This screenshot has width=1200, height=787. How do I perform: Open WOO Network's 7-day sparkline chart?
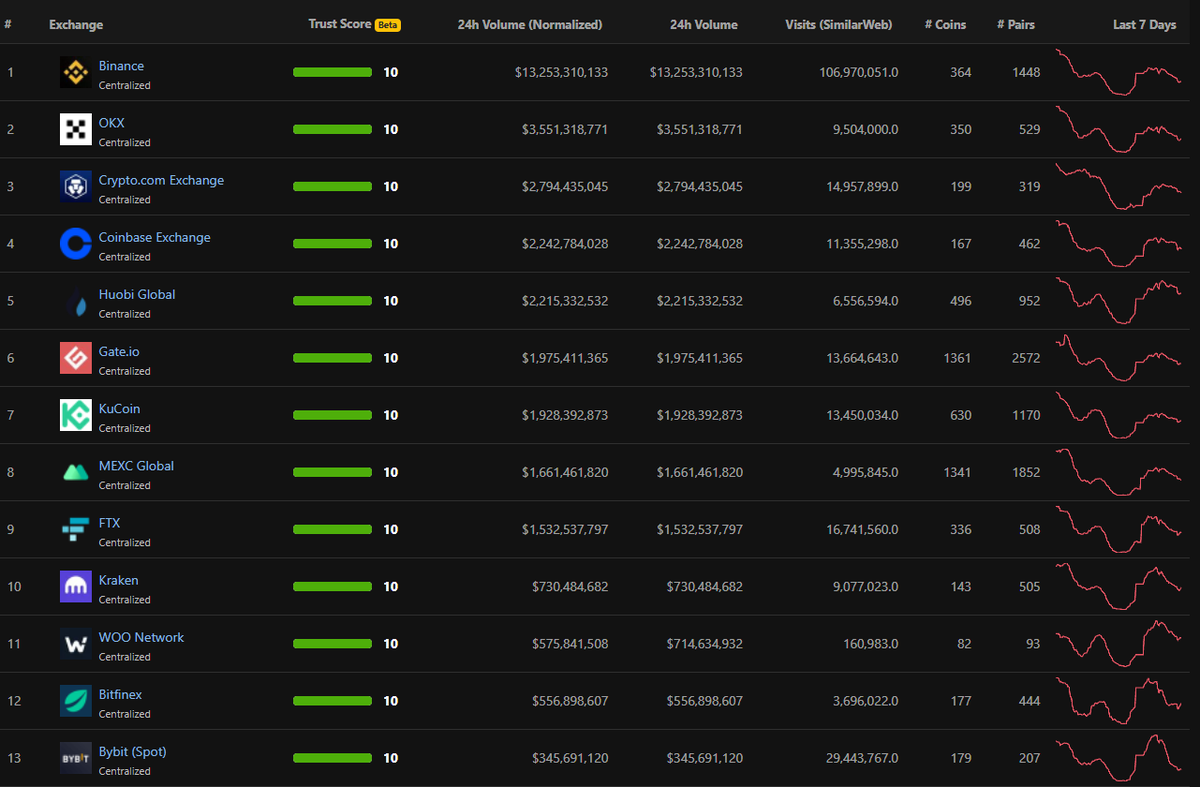point(1119,643)
